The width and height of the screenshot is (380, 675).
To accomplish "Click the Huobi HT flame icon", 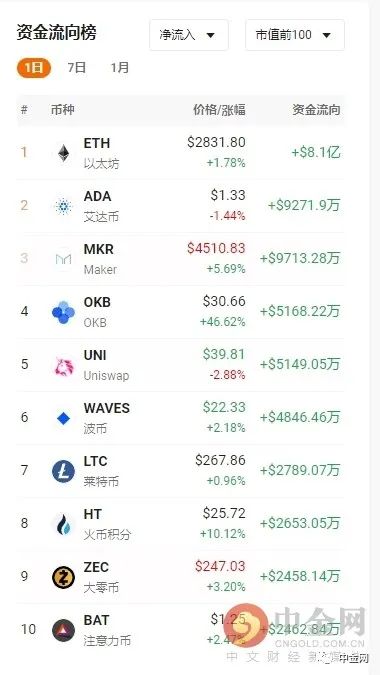I will [64, 524].
